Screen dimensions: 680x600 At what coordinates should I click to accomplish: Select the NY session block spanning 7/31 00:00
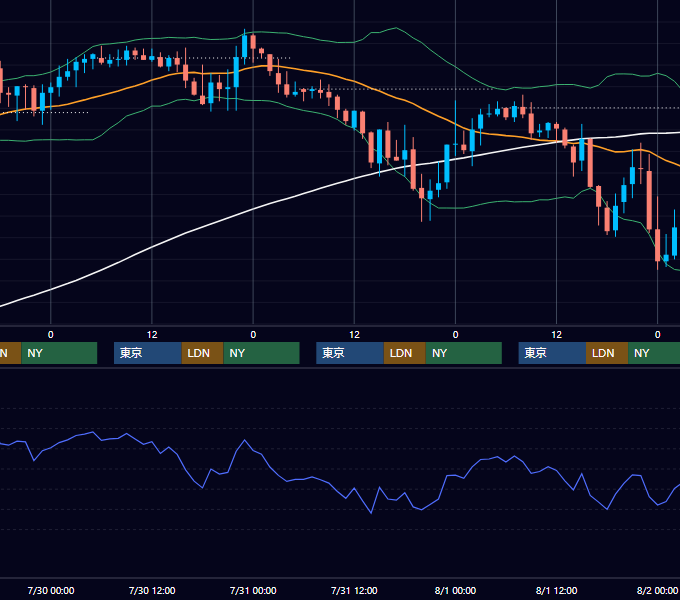262,353
